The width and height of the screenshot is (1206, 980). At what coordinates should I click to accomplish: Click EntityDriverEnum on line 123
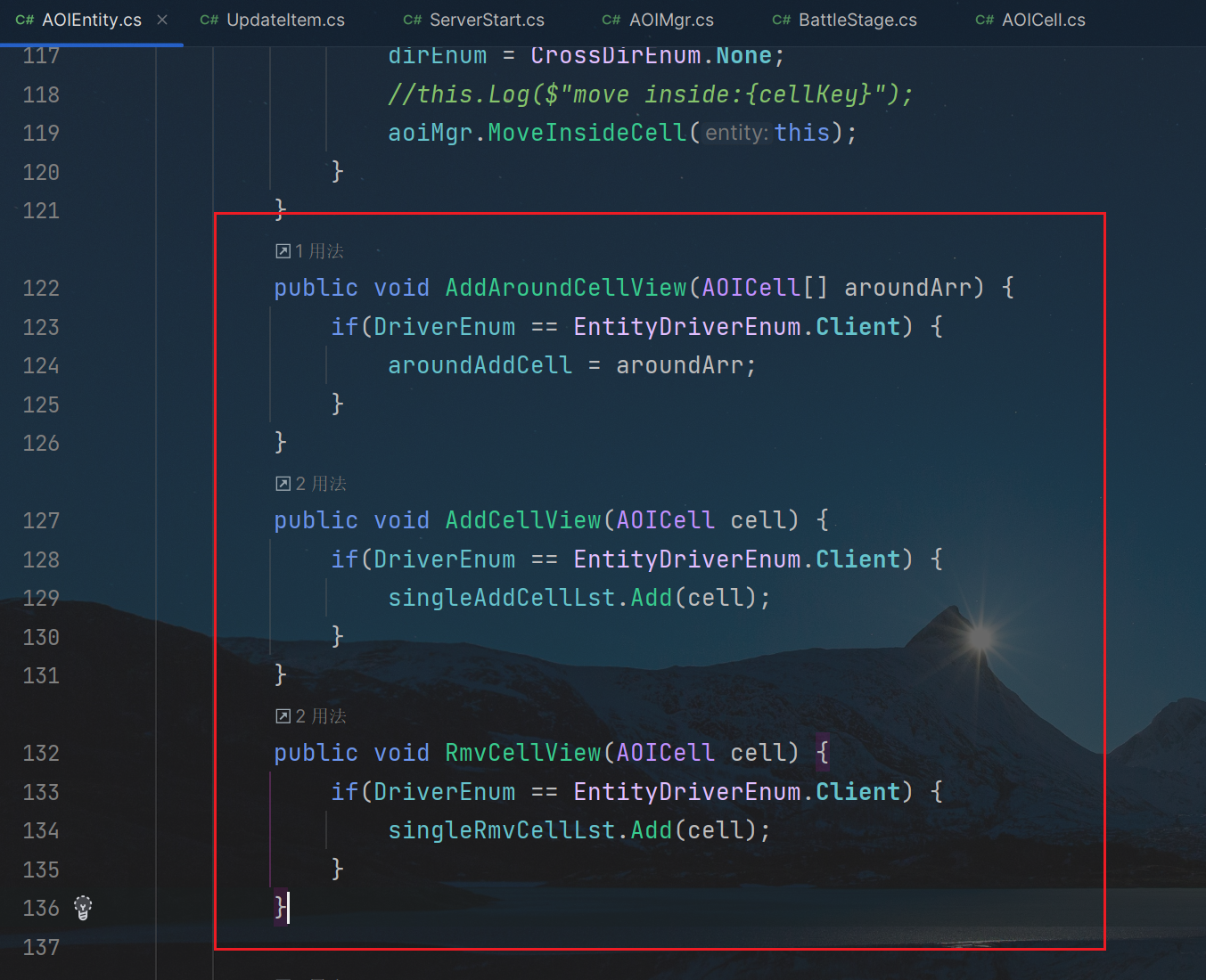click(686, 327)
